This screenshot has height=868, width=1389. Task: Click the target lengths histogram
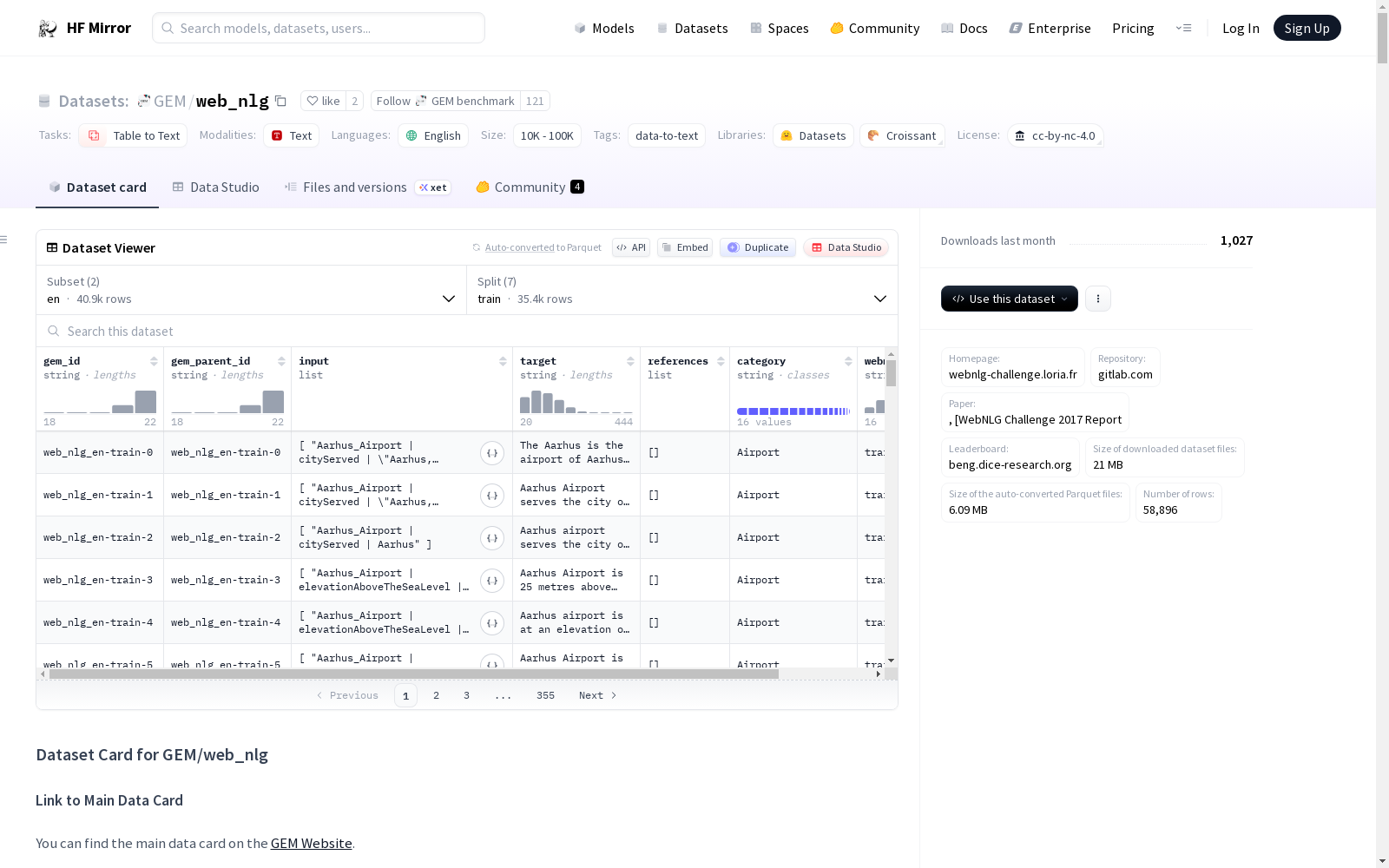click(x=576, y=402)
